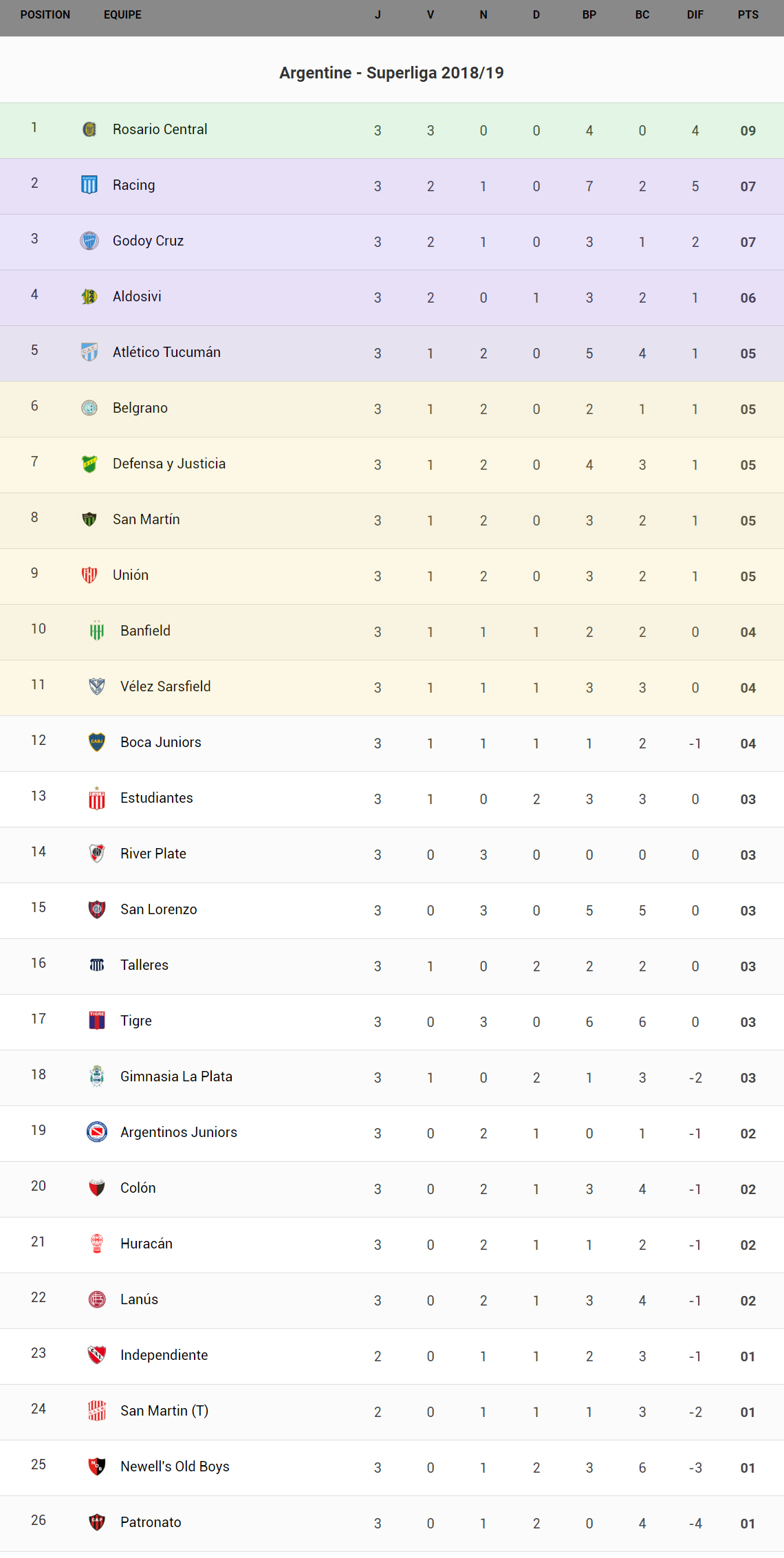The width and height of the screenshot is (784, 1558).
Task: Click Atlético Tucumán's points value
Action: coord(748,354)
